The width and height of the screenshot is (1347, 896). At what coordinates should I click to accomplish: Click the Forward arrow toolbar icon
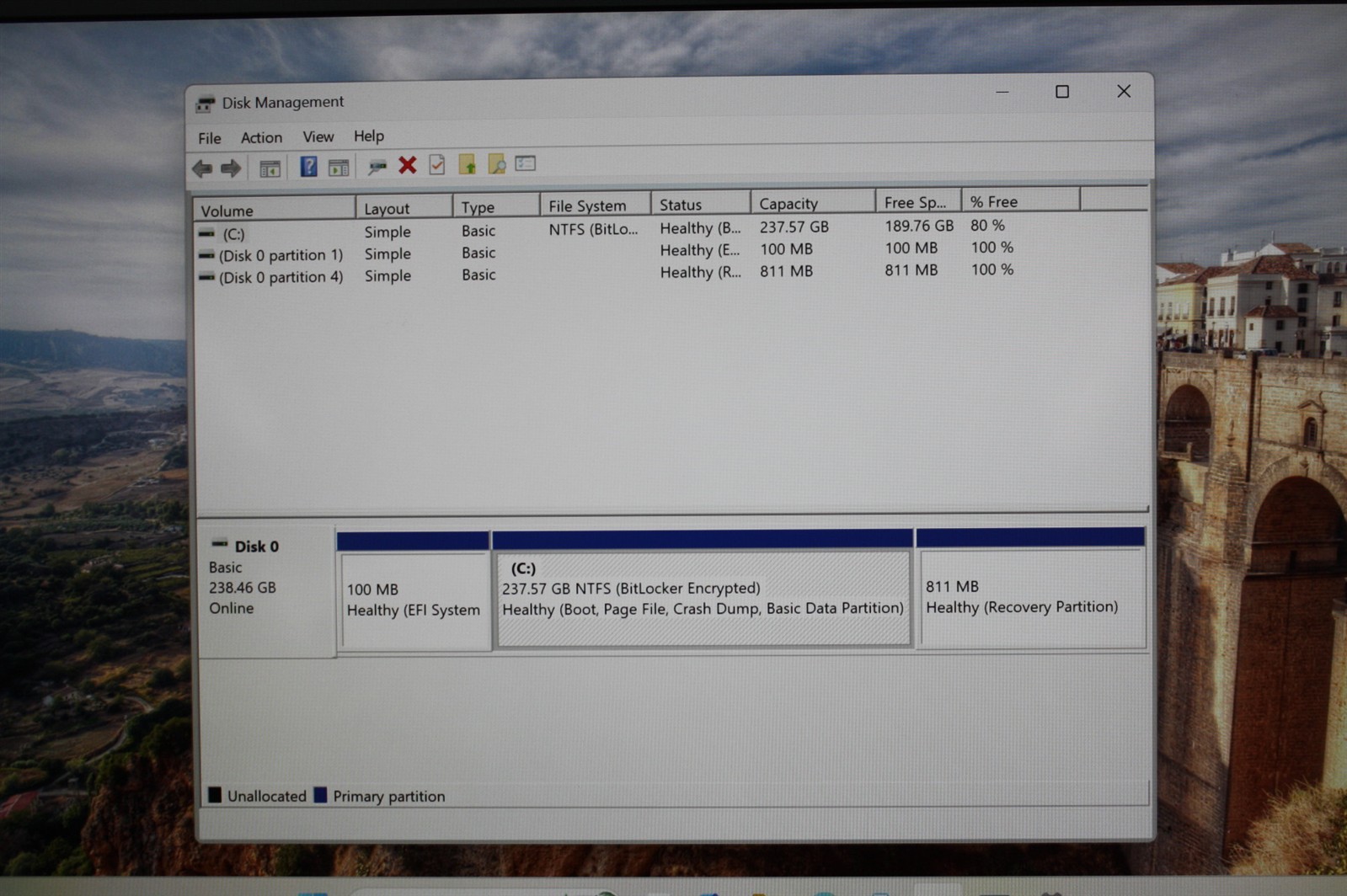[231, 168]
